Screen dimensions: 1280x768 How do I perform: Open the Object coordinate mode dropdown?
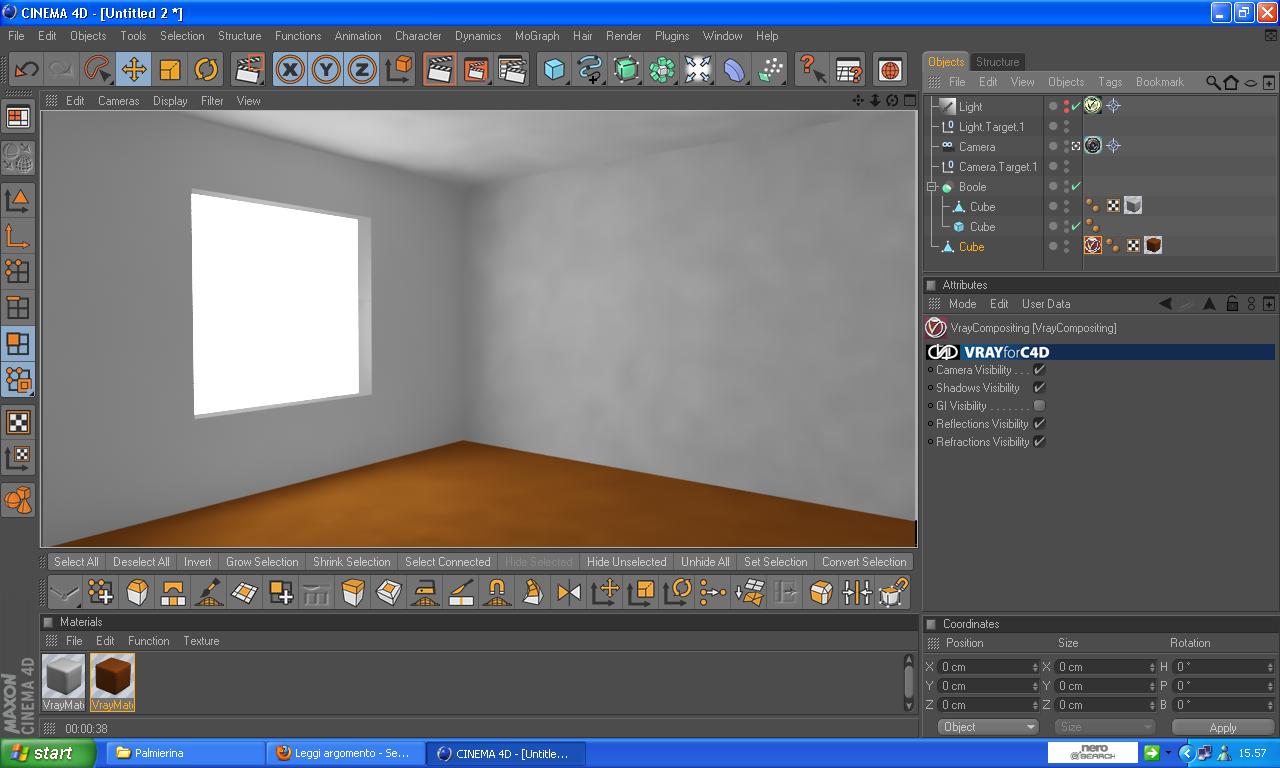[x=989, y=727]
